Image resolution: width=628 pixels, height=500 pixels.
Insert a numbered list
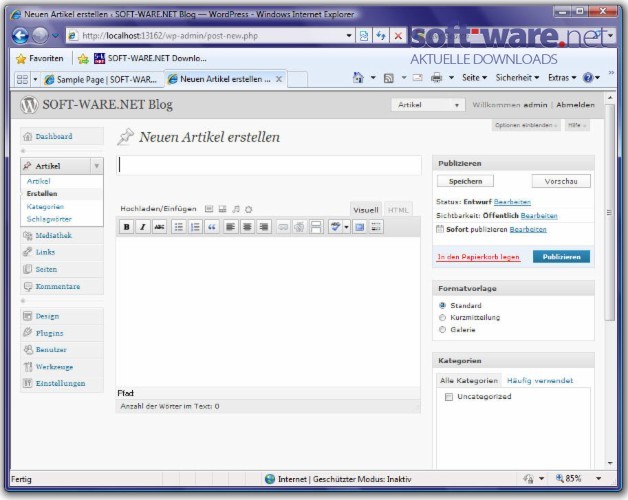195,227
